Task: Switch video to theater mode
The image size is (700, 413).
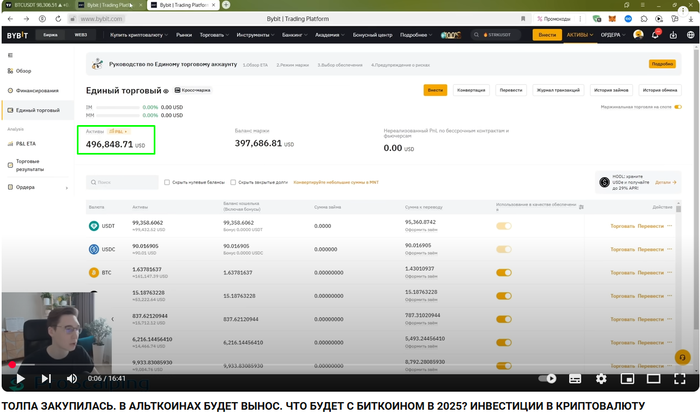Action: pyautogui.click(x=653, y=379)
